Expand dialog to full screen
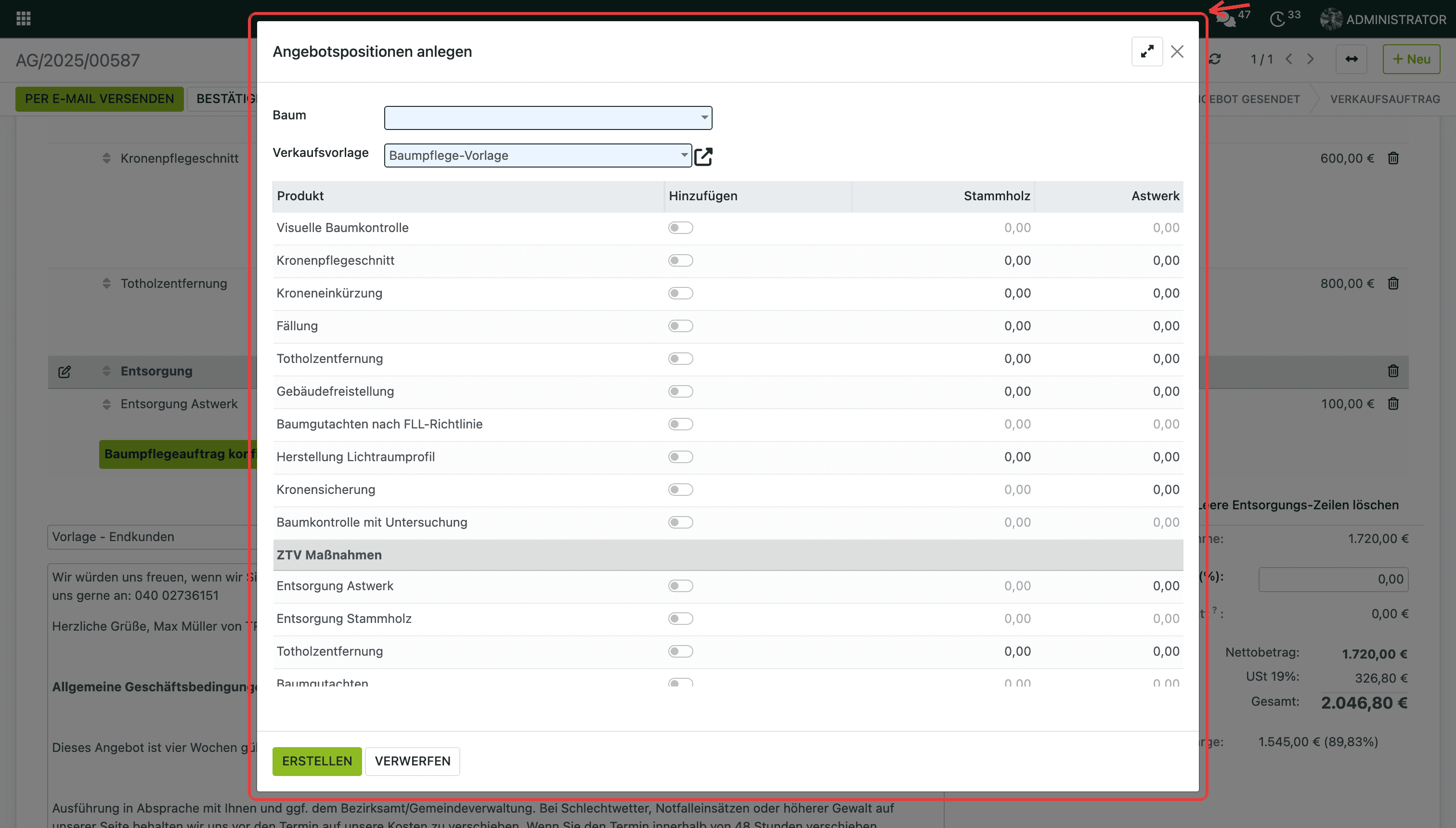This screenshot has height=828, width=1456. [1146, 52]
